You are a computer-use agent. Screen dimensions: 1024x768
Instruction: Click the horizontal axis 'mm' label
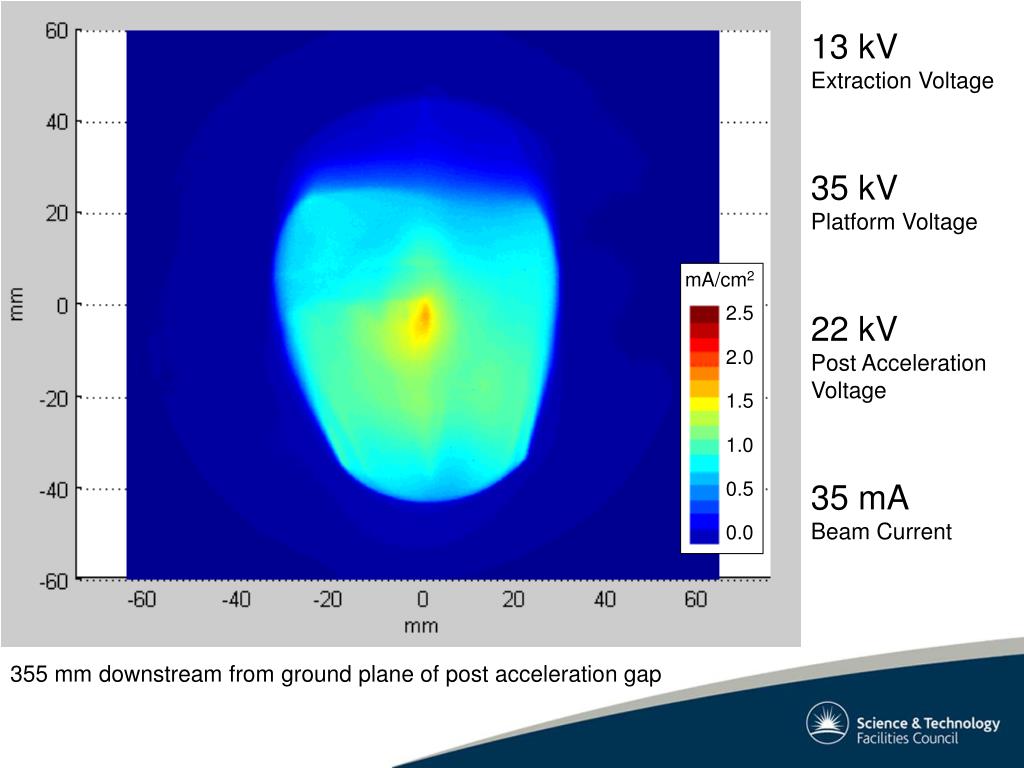tap(421, 626)
